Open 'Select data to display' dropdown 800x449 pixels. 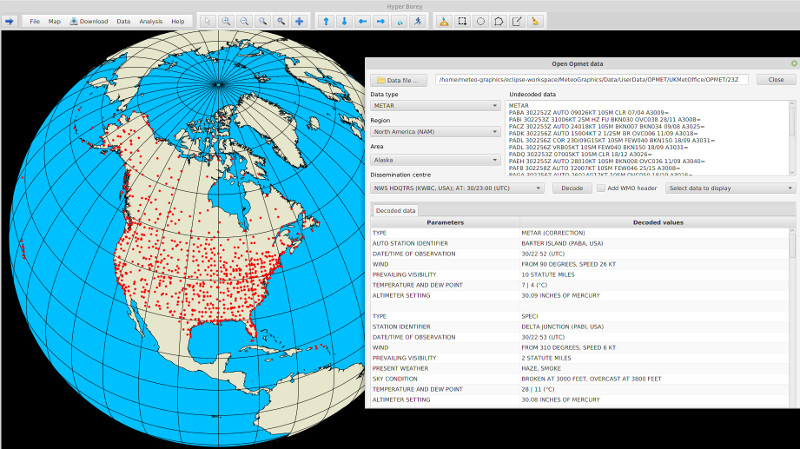(730, 188)
